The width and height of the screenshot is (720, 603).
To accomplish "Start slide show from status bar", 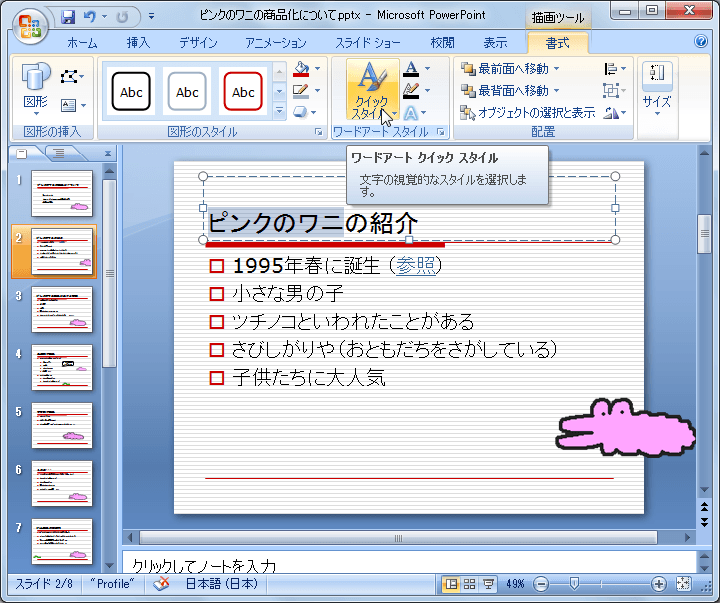I will [x=488, y=584].
